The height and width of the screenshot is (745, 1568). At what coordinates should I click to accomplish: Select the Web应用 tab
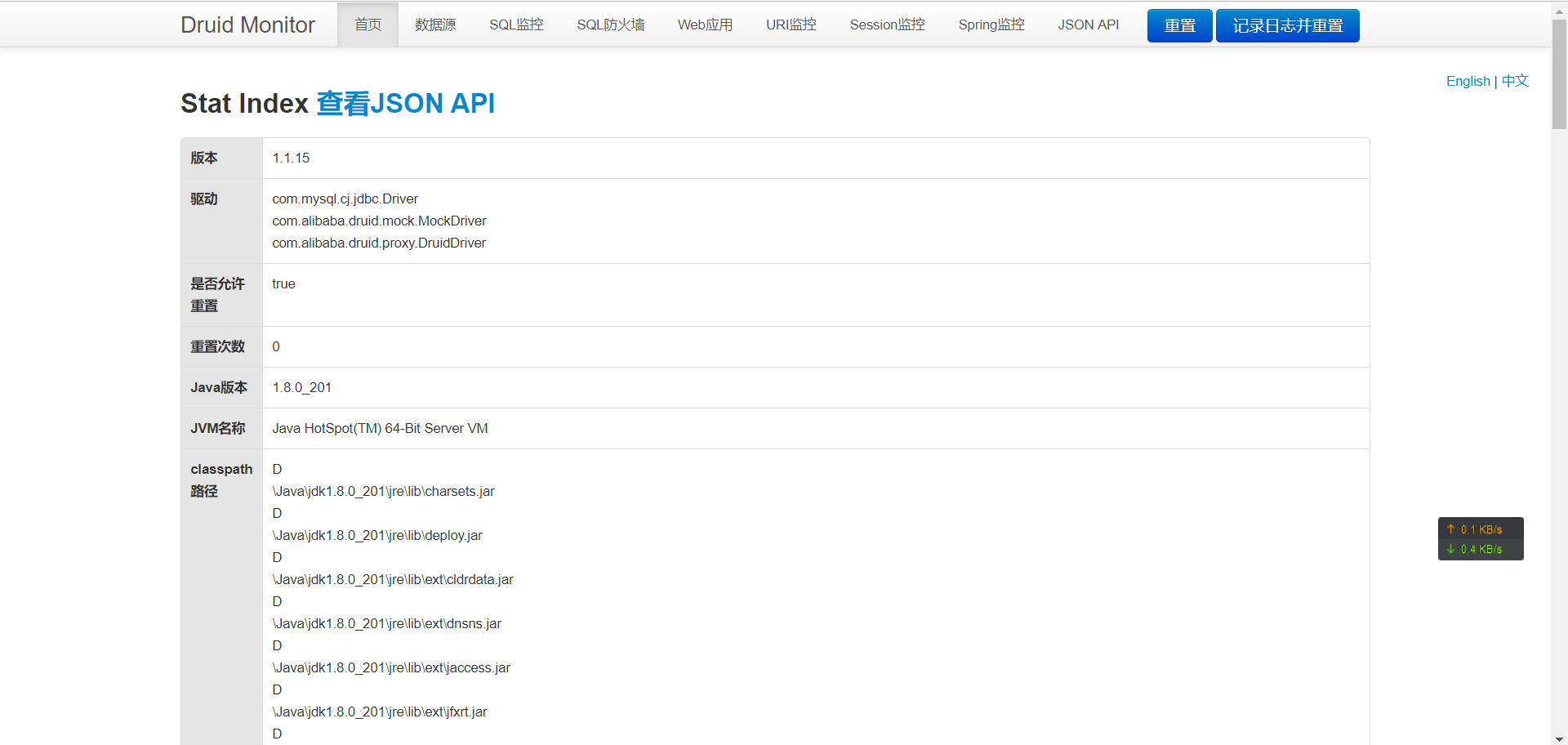coord(705,25)
